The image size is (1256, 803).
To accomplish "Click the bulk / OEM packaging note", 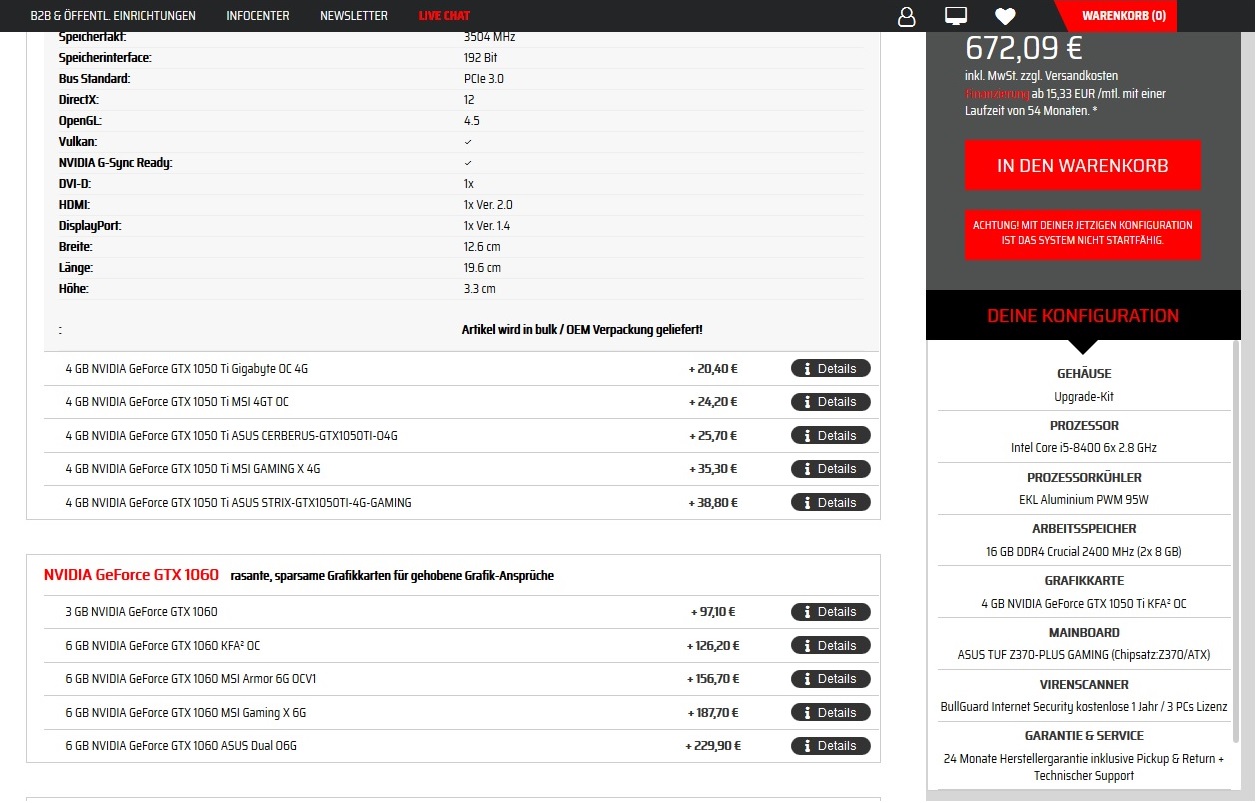I will coord(582,330).
